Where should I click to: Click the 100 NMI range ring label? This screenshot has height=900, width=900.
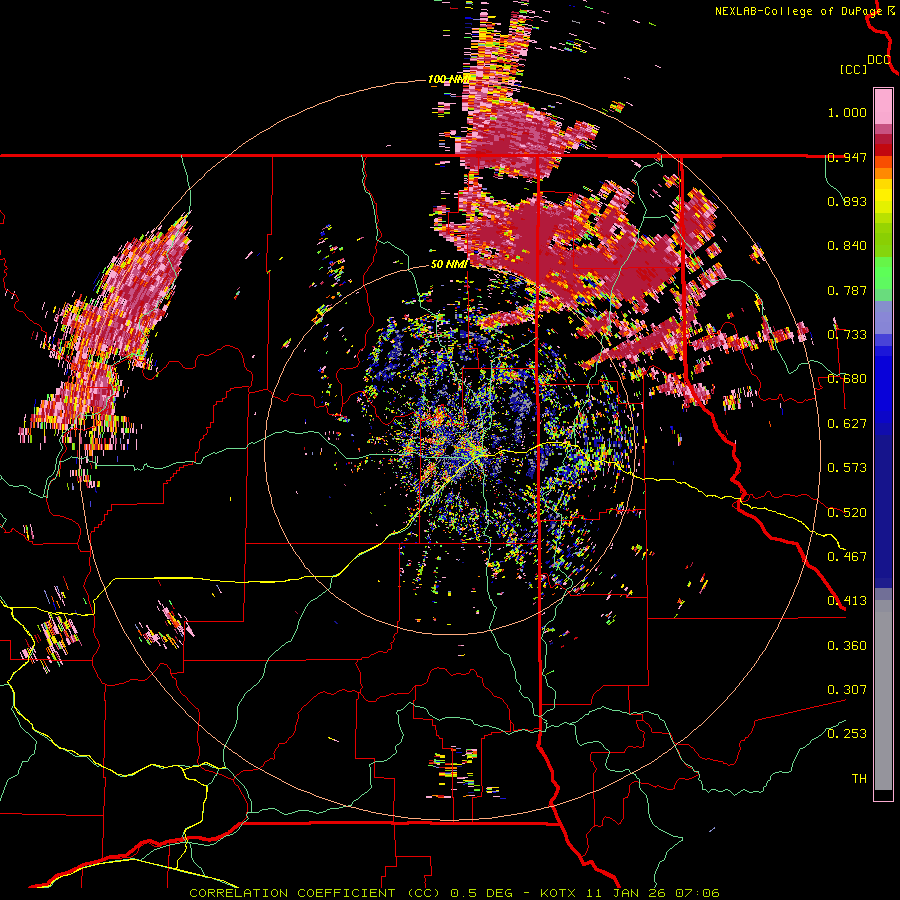coord(448,79)
